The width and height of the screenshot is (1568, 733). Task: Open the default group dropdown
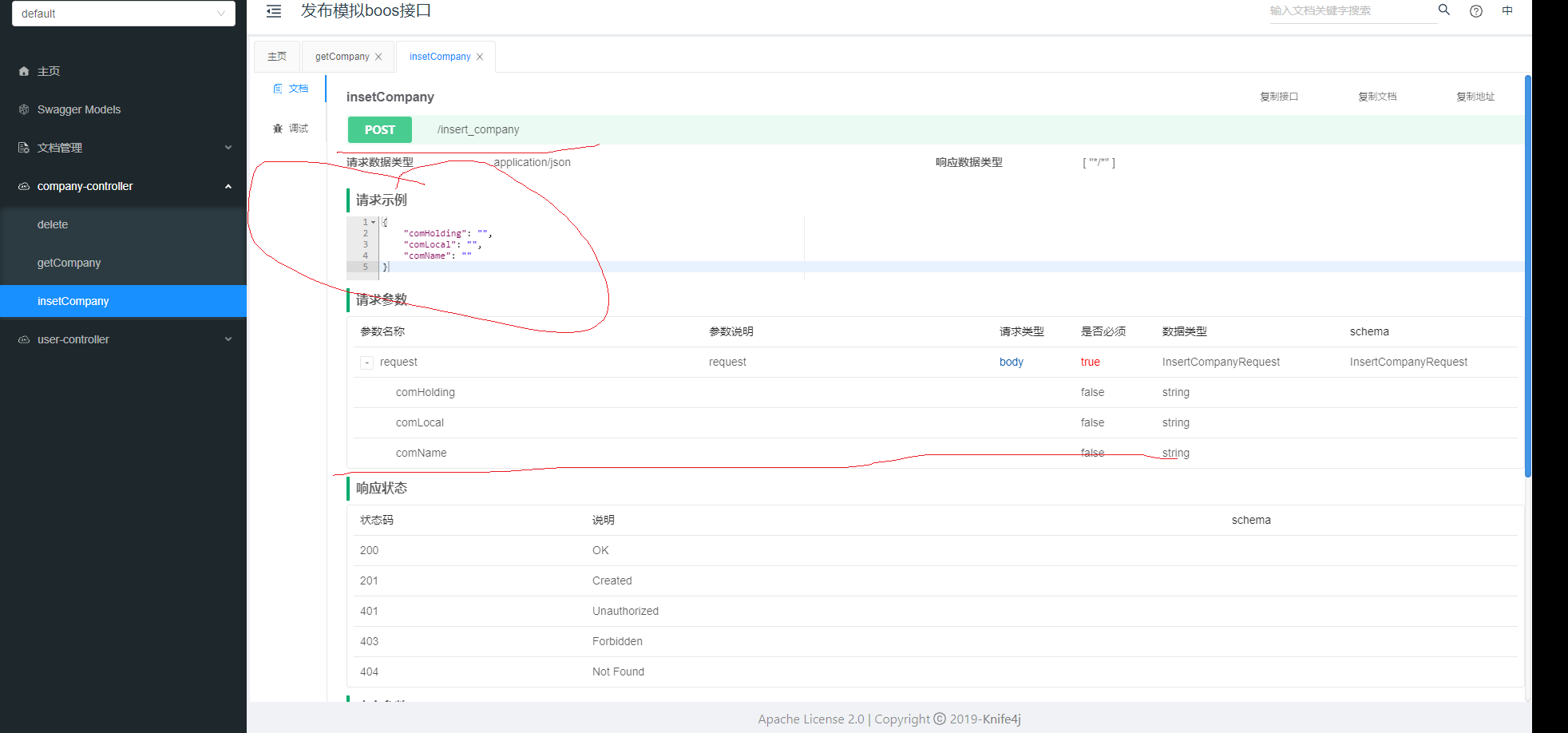(124, 14)
